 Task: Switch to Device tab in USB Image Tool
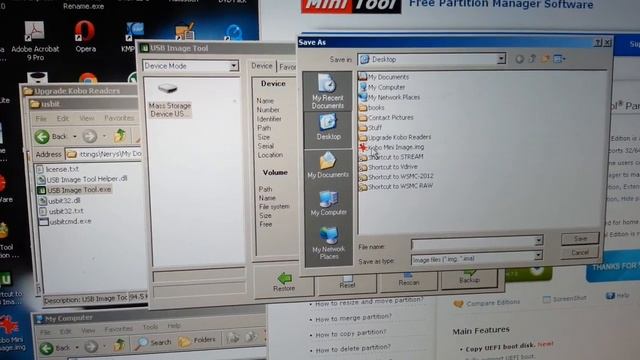tap(262, 66)
